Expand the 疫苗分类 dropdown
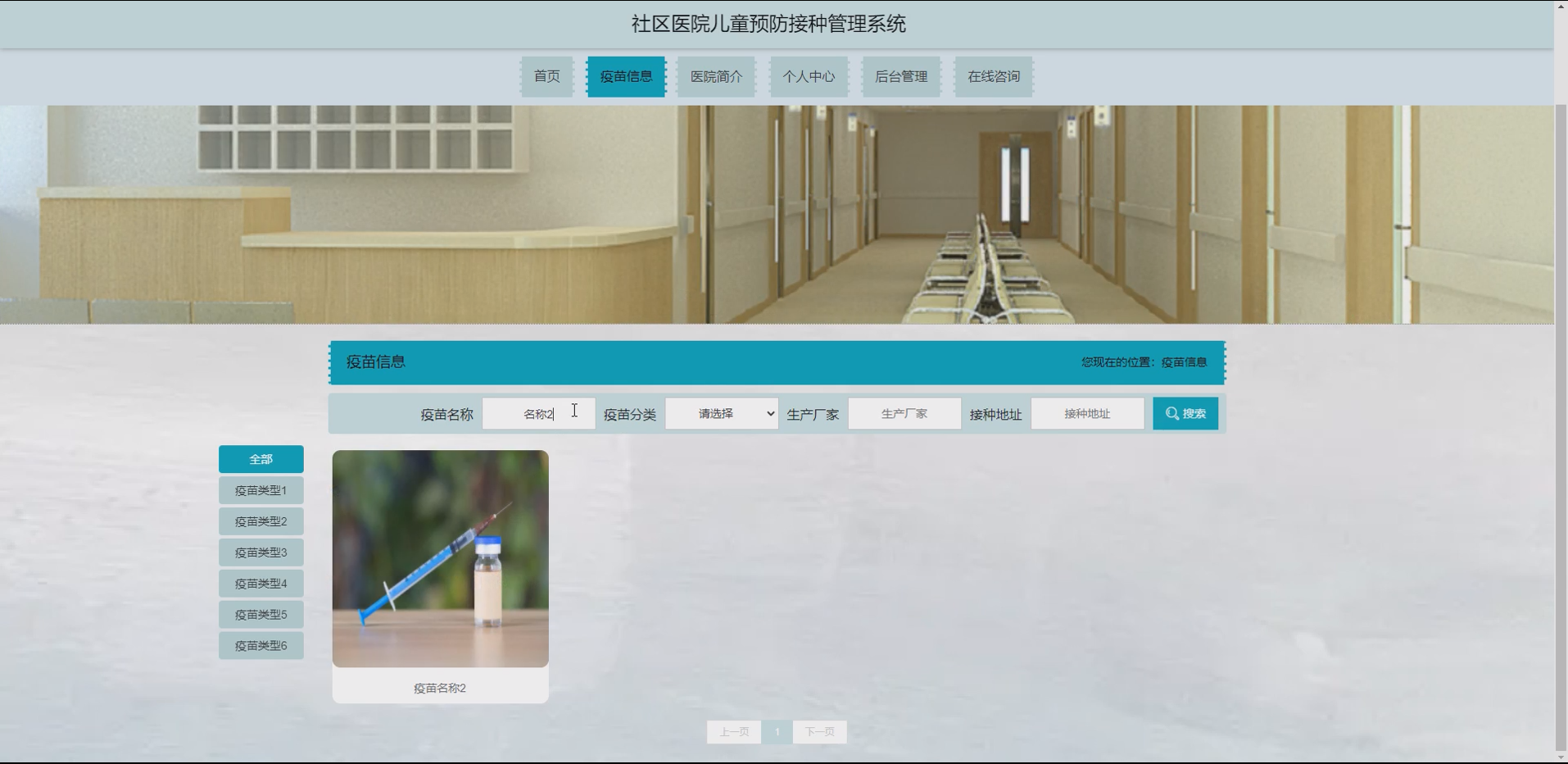Screen dimensions: 1568x764 tap(722, 414)
